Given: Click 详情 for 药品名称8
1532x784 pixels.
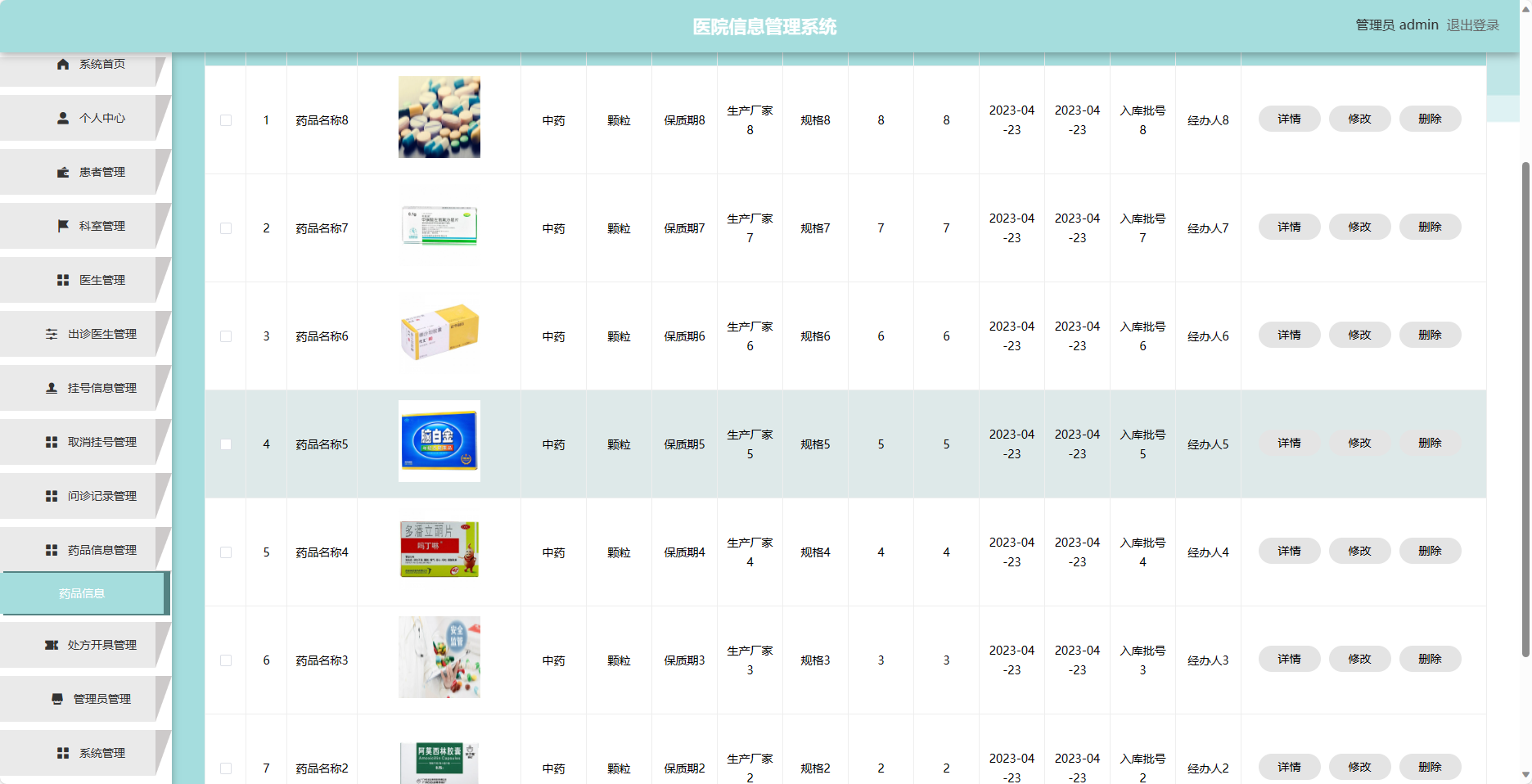Looking at the screenshot, I should pos(1289,119).
